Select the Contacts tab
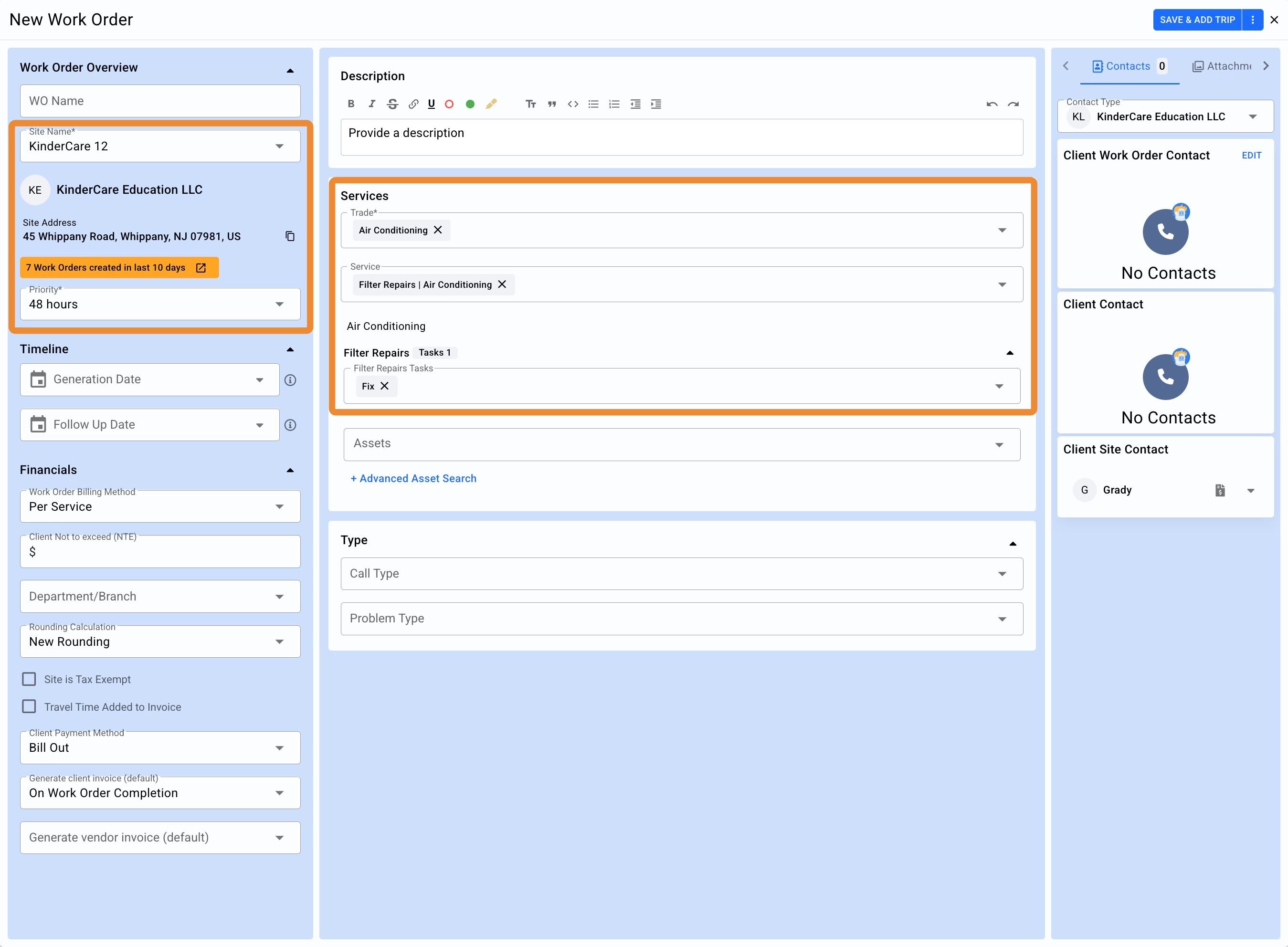The height and width of the screenshot is (947, 1288). [x=1127, y=66]
